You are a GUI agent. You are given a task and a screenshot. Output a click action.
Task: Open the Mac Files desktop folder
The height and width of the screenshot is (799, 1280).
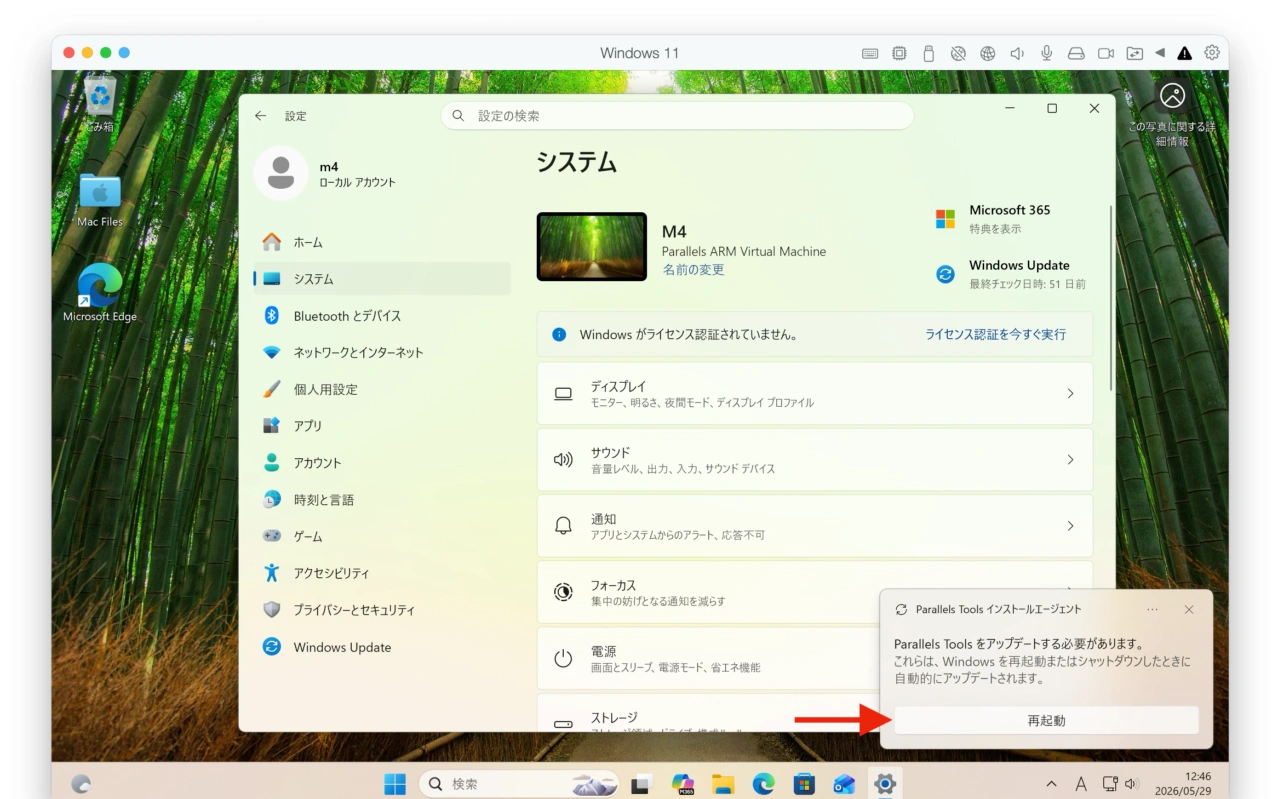pyautogui.click(x=100, y=200)
